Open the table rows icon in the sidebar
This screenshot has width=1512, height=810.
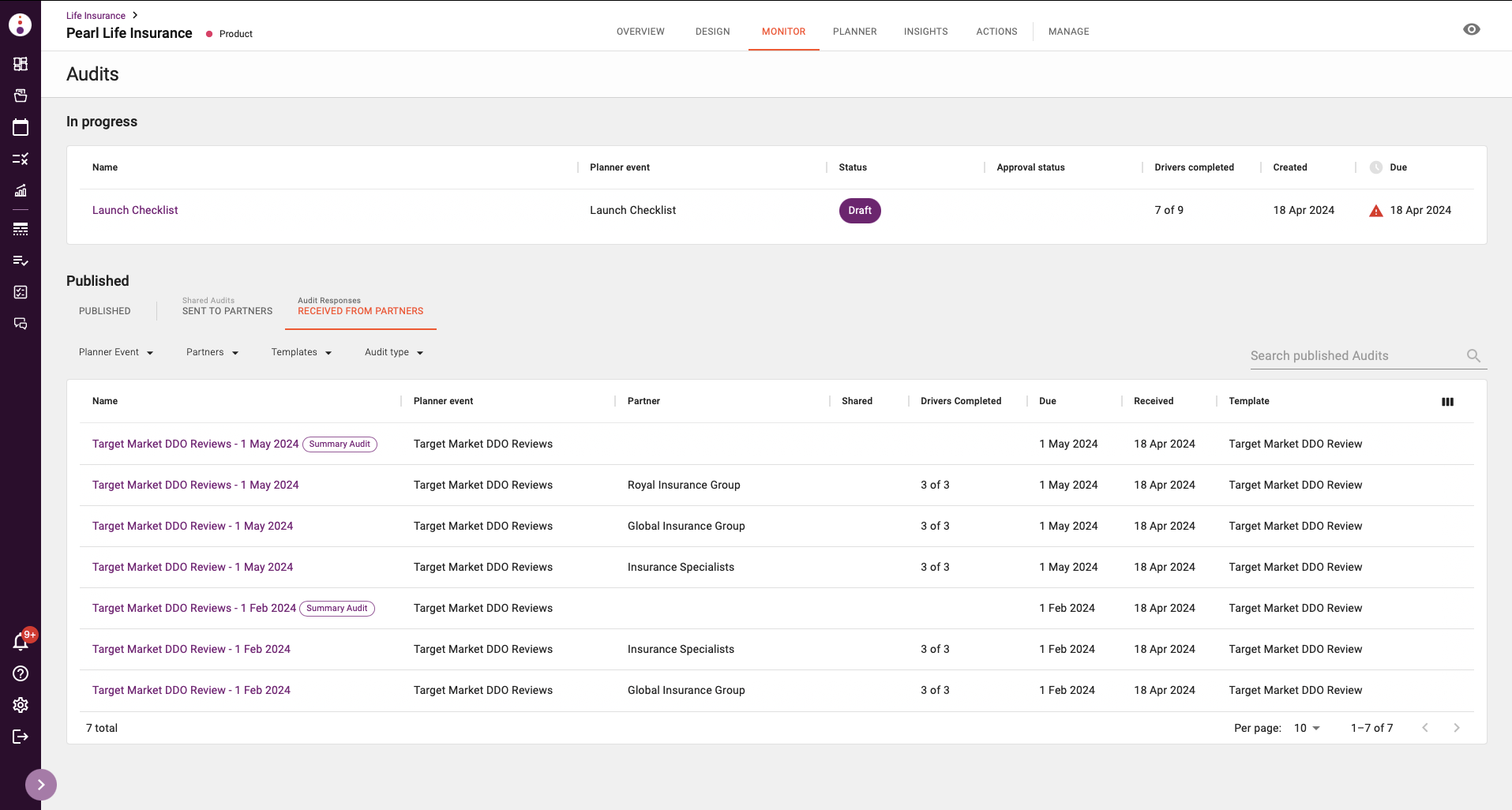(x=21, y=229)
